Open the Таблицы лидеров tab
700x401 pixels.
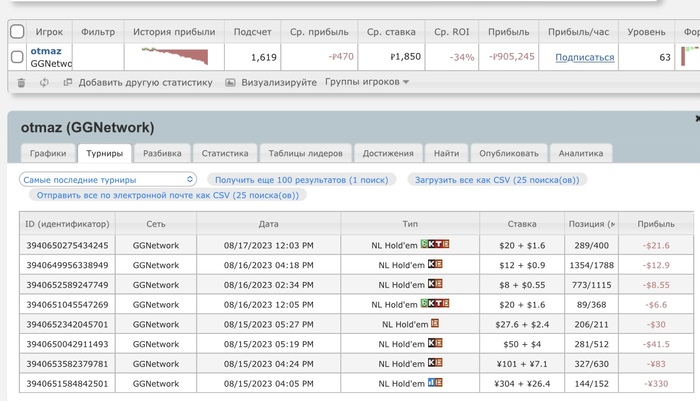pos(305,153)
